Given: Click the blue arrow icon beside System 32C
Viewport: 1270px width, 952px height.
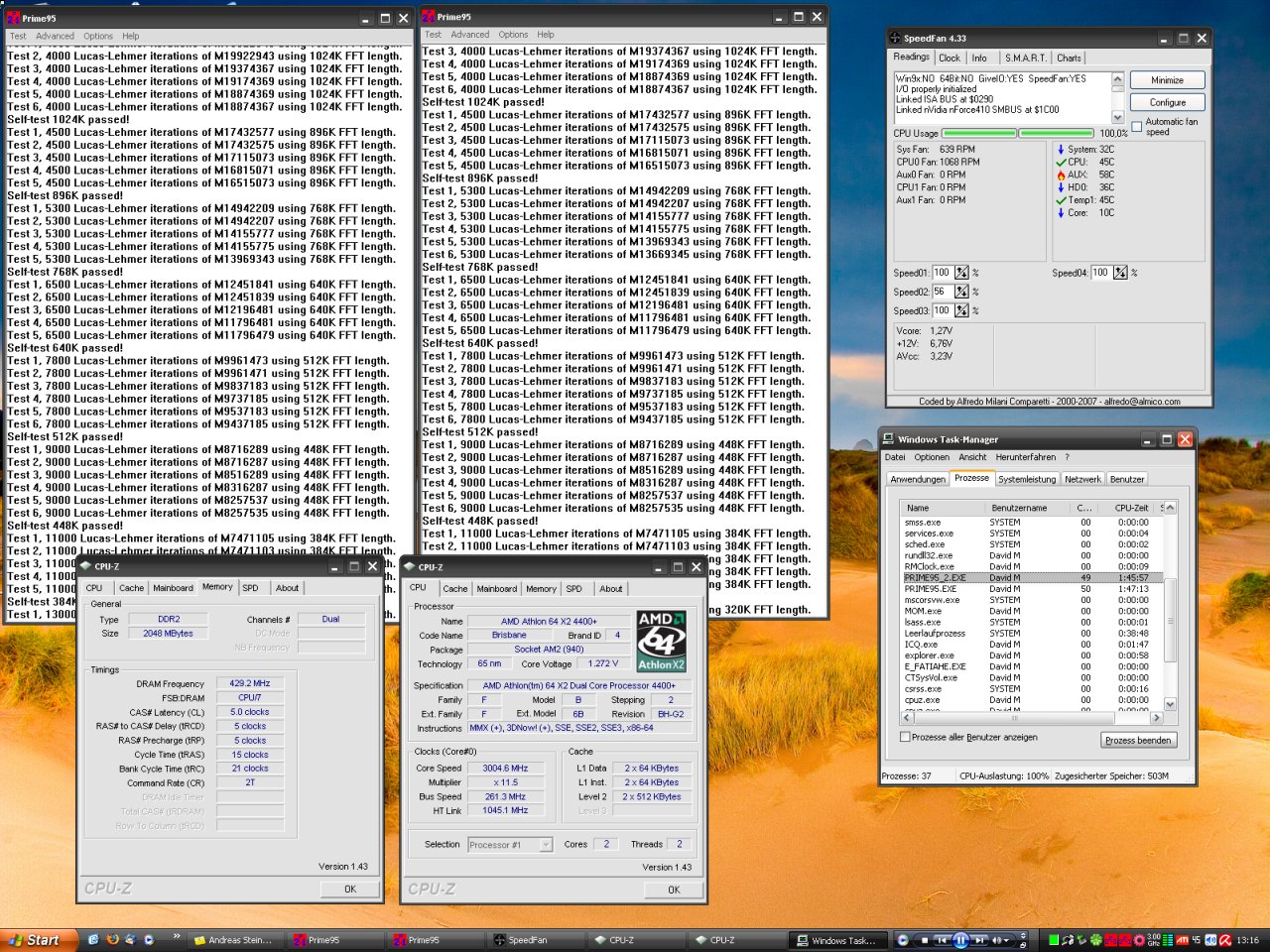Looking at the screenshot, I should coord(1061,149).
